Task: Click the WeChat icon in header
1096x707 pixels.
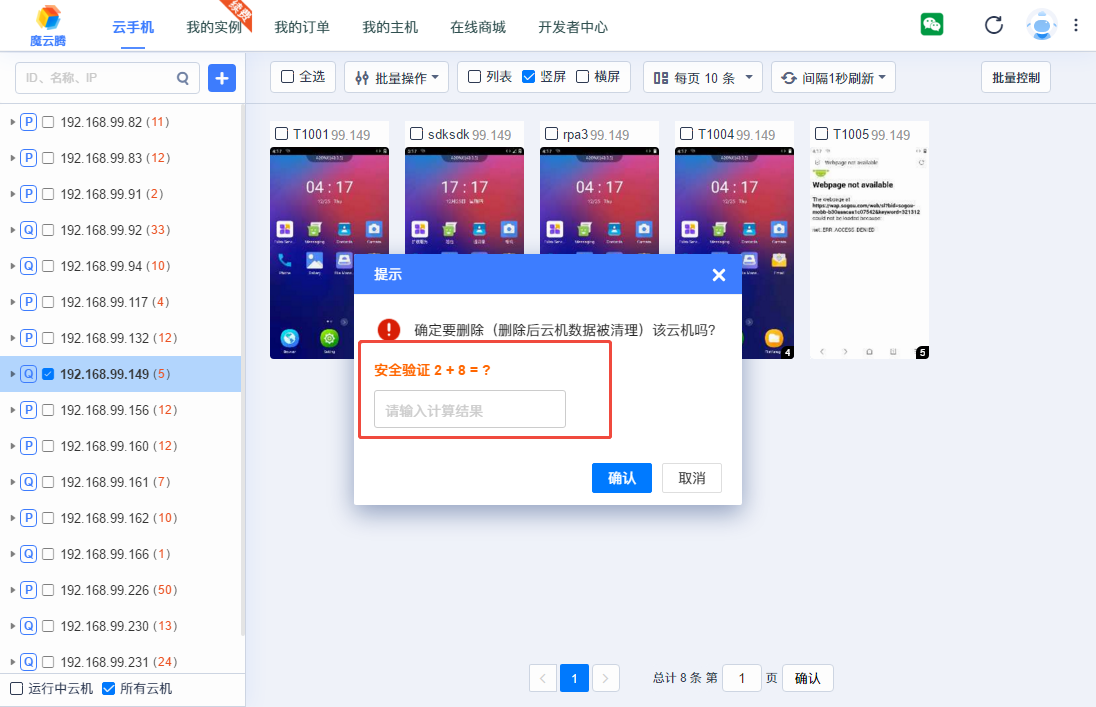Action: point(932,25)
